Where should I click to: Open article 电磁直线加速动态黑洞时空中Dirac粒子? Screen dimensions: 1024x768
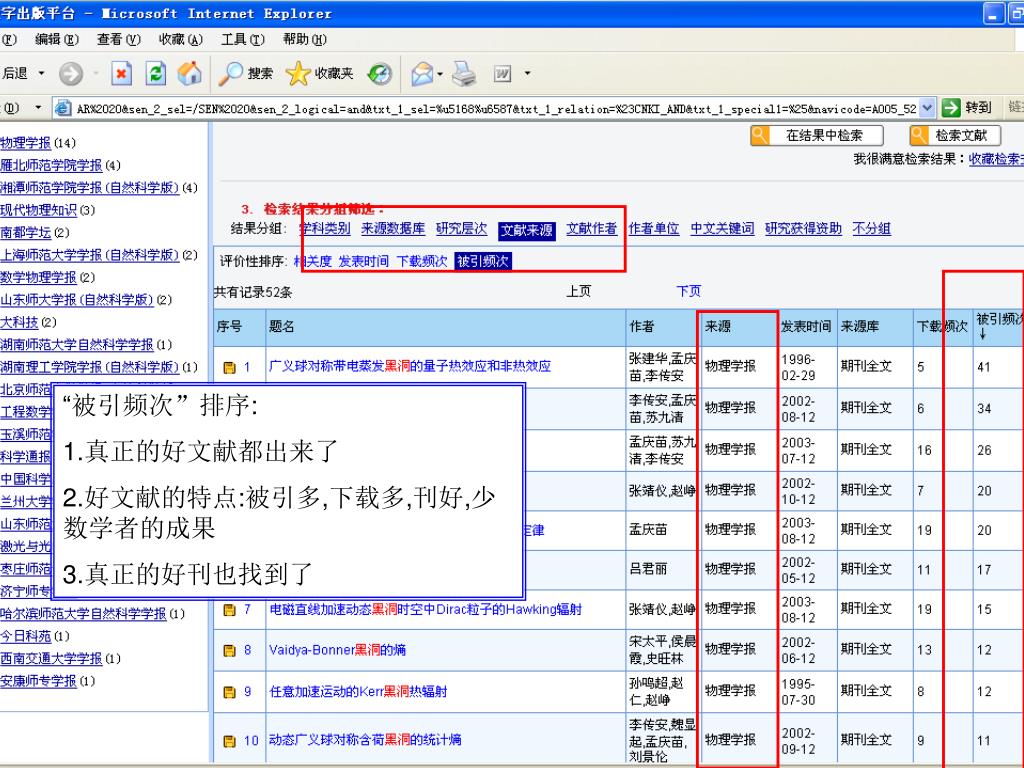(x=425, y=609)
